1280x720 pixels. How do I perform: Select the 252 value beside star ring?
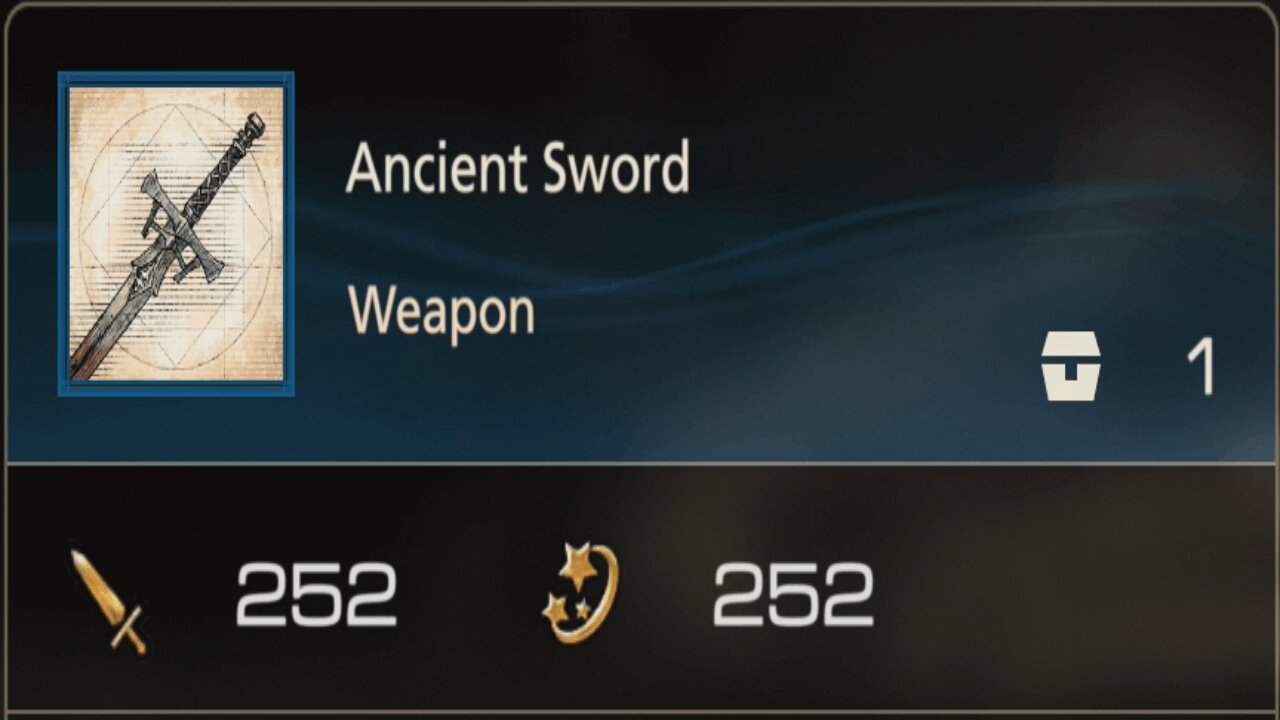(793, 595)
